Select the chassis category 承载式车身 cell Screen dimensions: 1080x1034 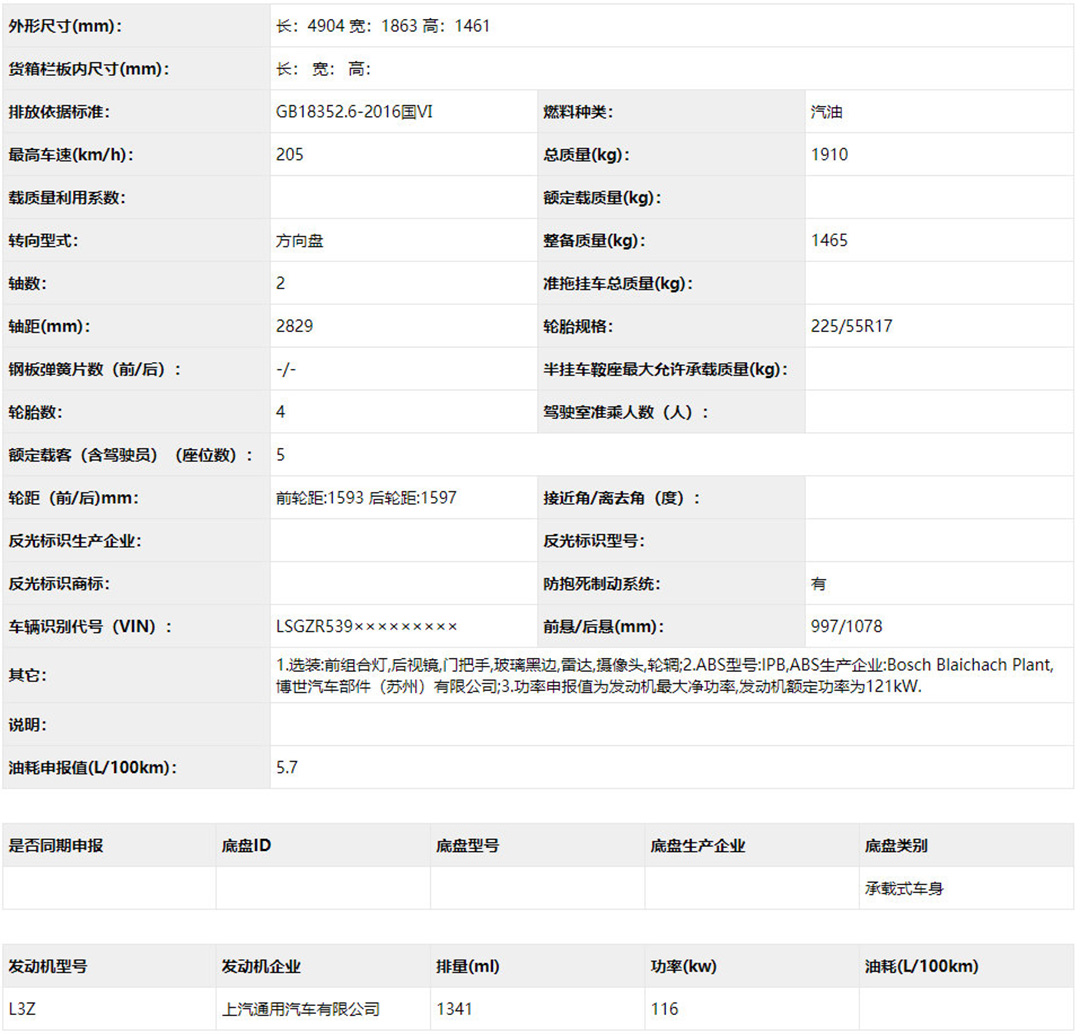pyautogui.click(x=904, y=888)
